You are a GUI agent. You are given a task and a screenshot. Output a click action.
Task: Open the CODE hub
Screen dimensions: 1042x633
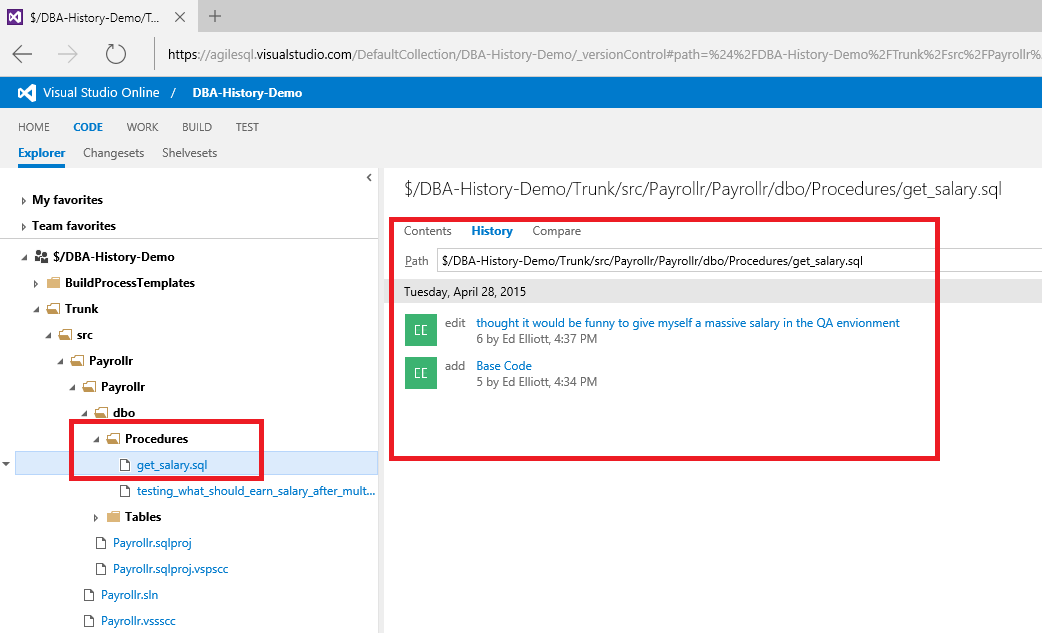click(x=88, y=127)
